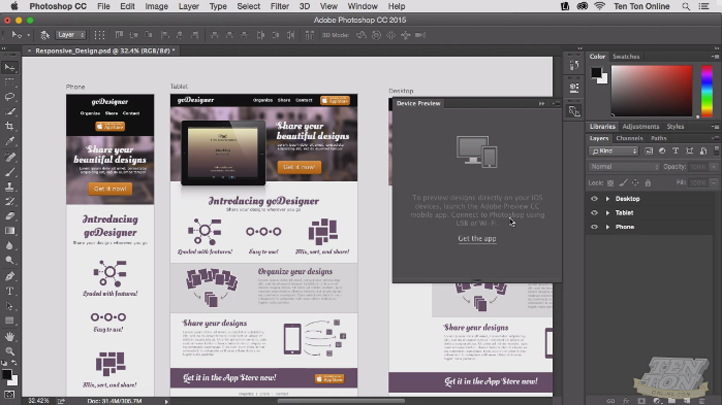
Task: Select the Brush tool
Action: click(10, 172)
